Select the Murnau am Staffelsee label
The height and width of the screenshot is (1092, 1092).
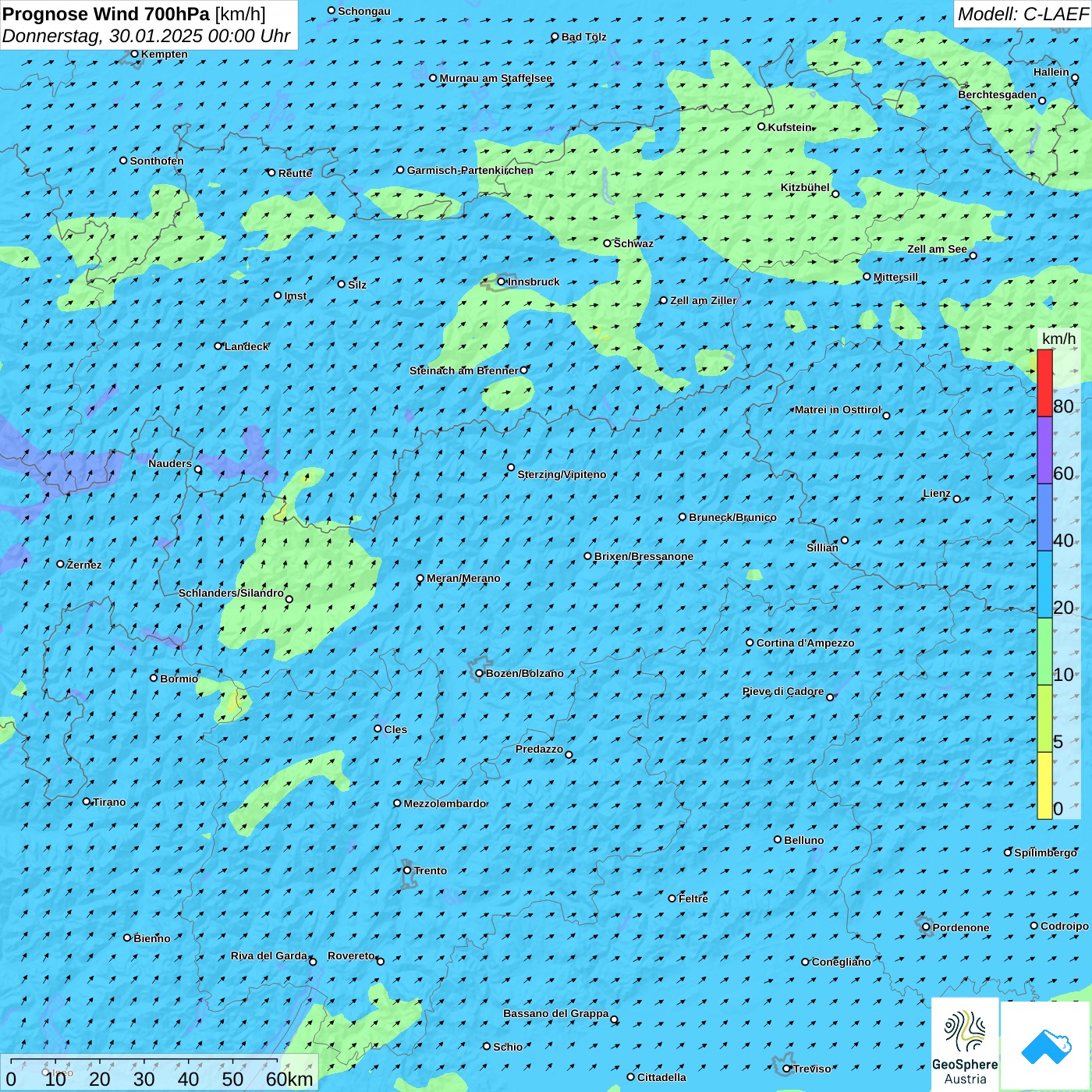pos(495,78)
